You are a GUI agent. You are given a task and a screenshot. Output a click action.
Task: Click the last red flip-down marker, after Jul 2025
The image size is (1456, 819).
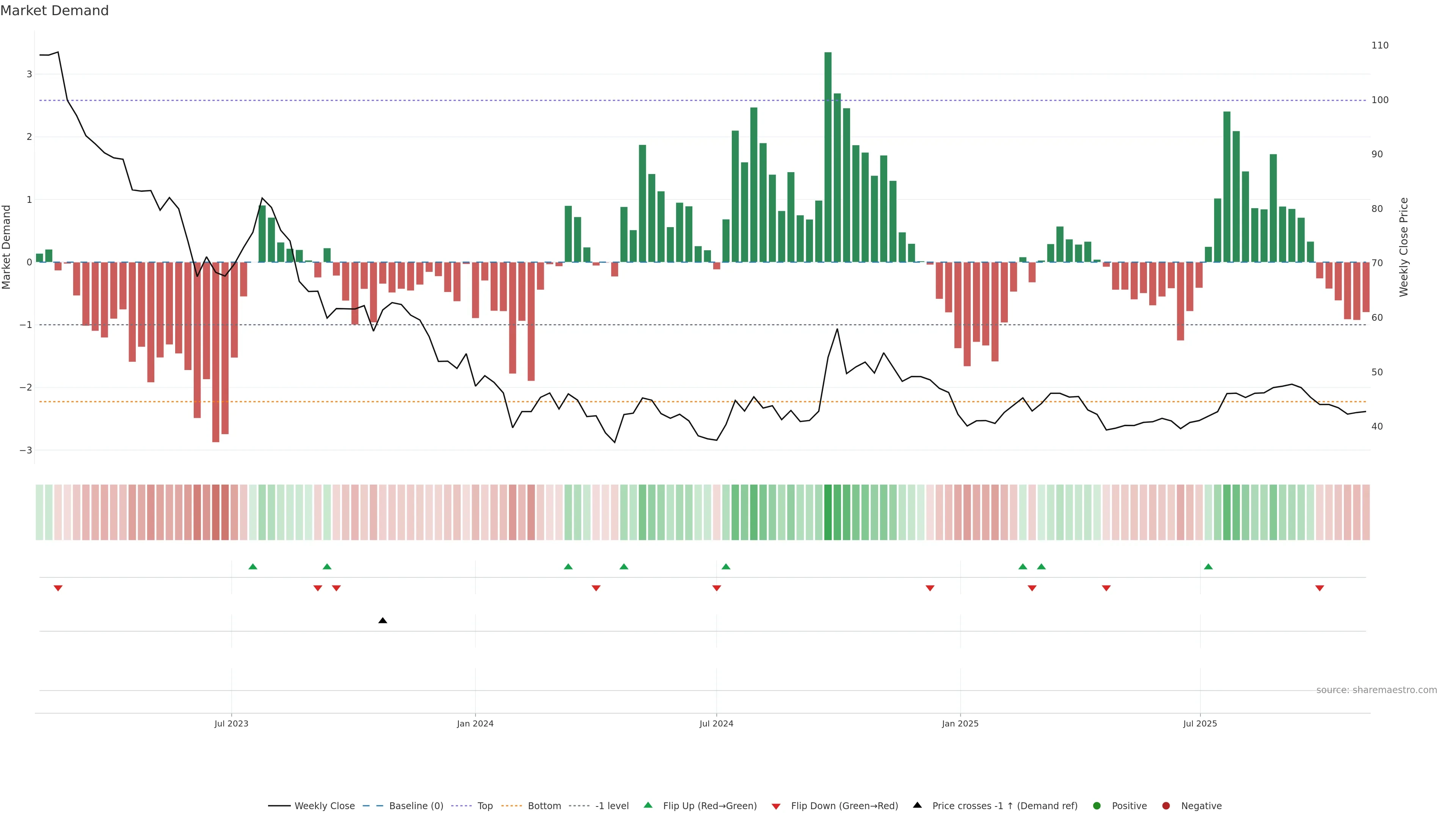1319,588
